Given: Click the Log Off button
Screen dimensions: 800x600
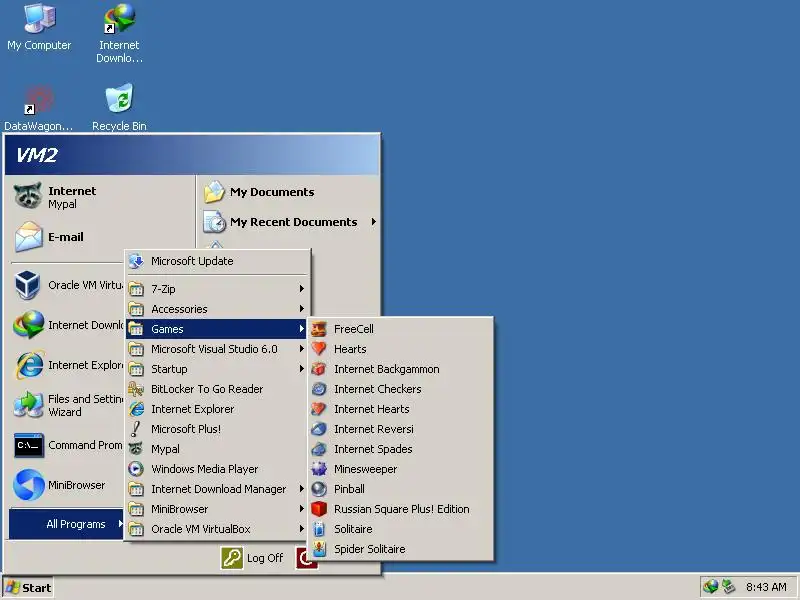Looking at the screenshot, I should point(252,558).
